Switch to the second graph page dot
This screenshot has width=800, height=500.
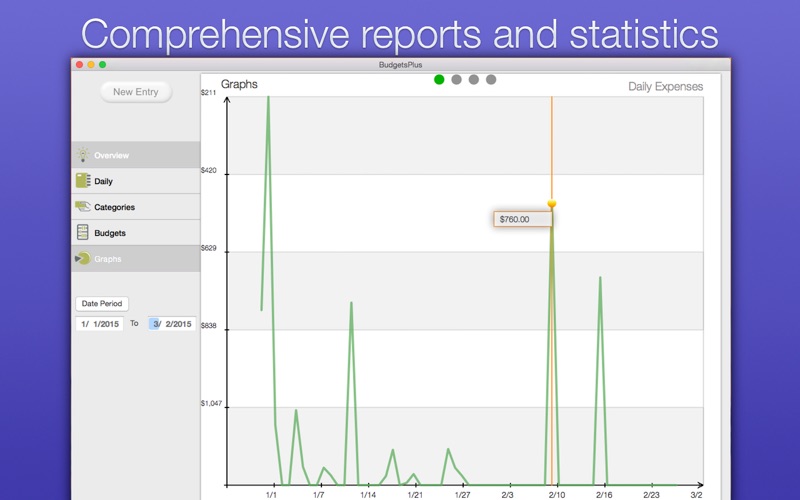[x=457, y=80]
